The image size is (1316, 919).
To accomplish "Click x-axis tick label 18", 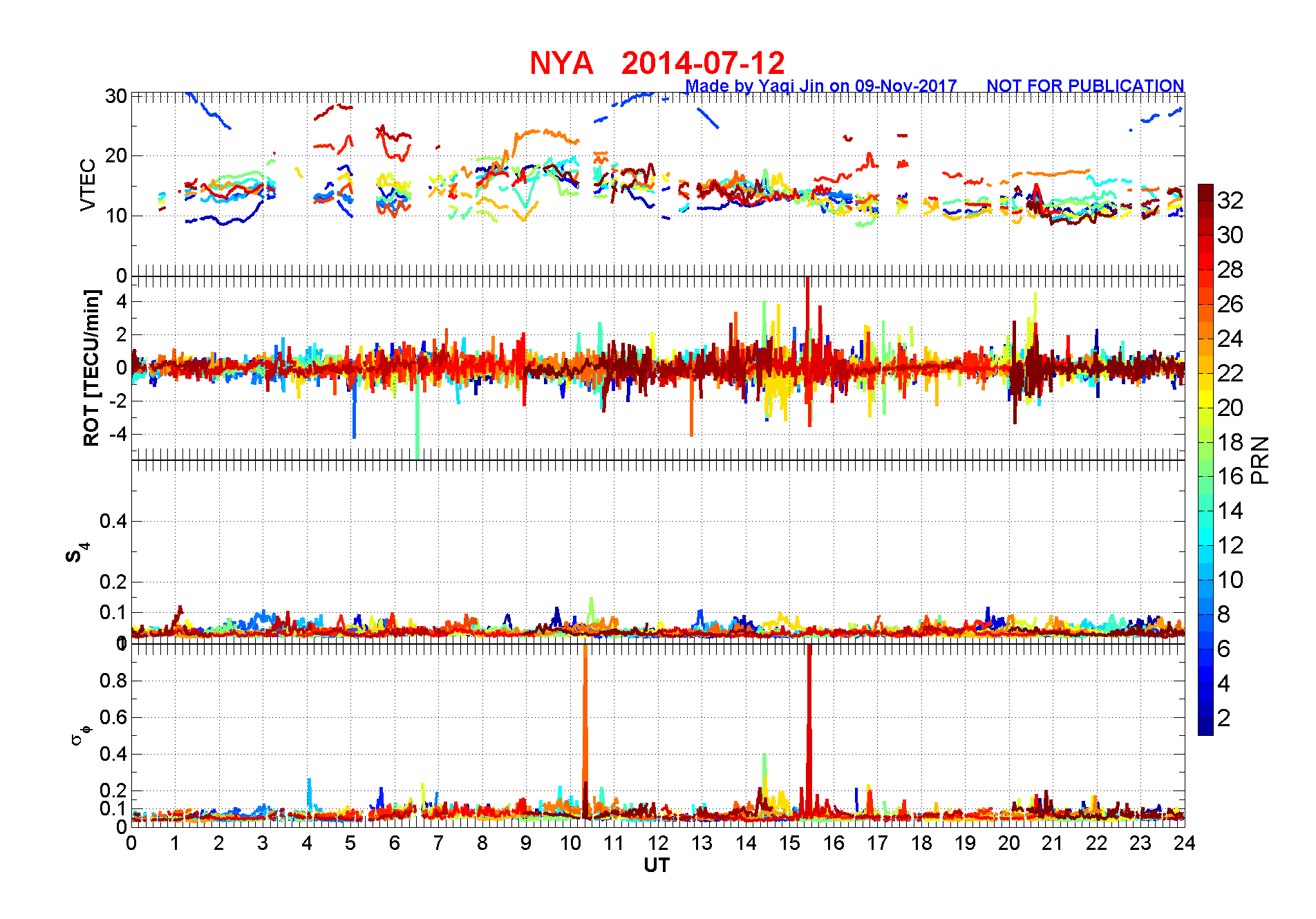I will [921, 843].
